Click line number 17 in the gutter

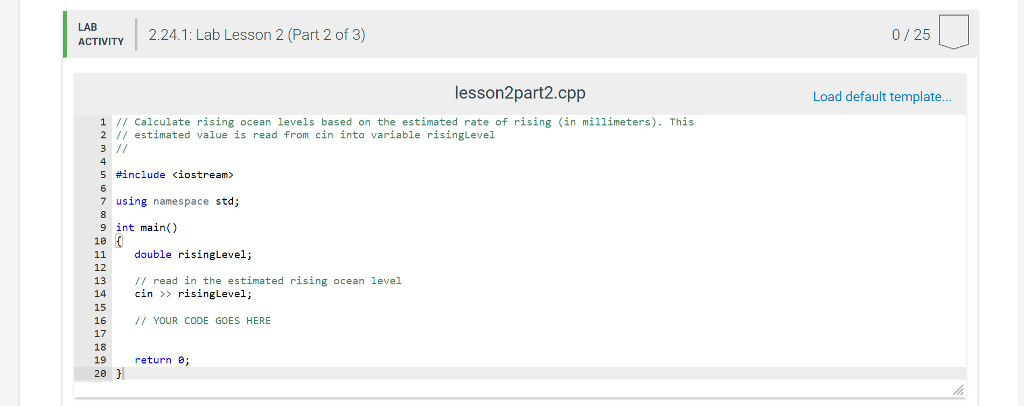100,334
